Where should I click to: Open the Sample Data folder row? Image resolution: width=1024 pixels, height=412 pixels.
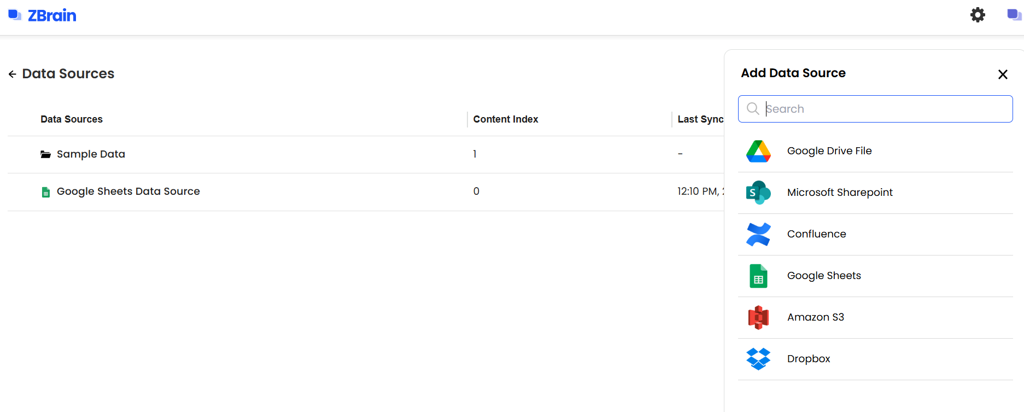pos(90,155)
